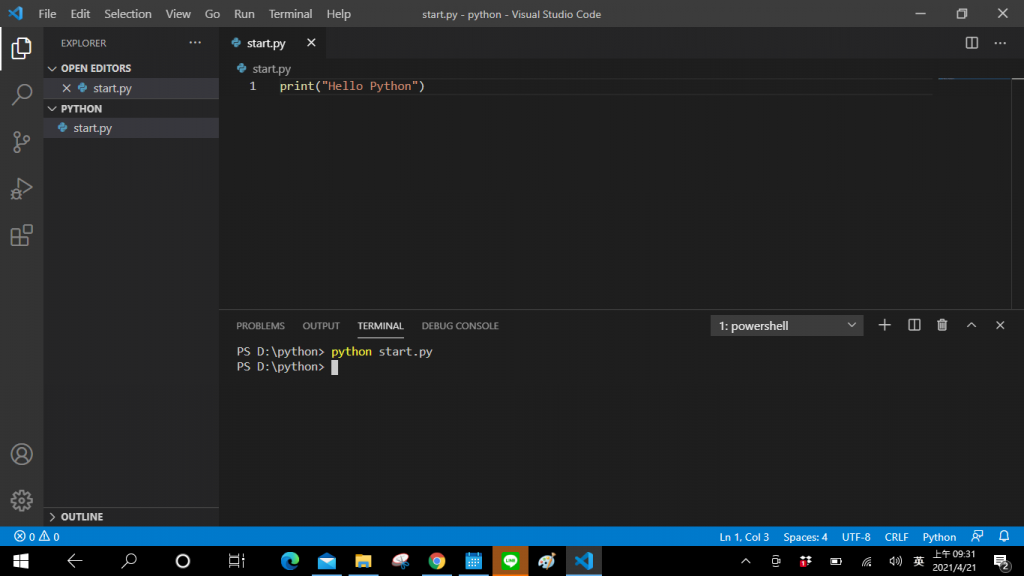Open Microsoft Edge from taskbar
Screen dimensions: 1024x576
(290, 561)
